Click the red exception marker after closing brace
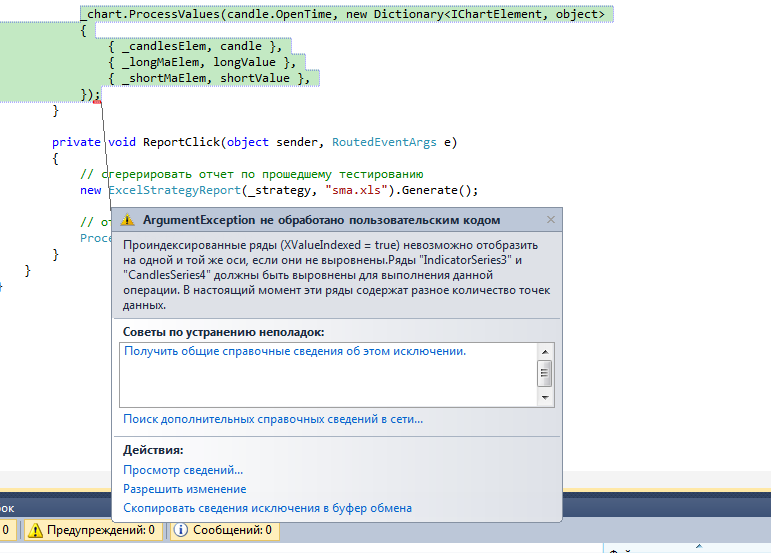771x553 pixels. pyautogui.click(x=97, y=100)
